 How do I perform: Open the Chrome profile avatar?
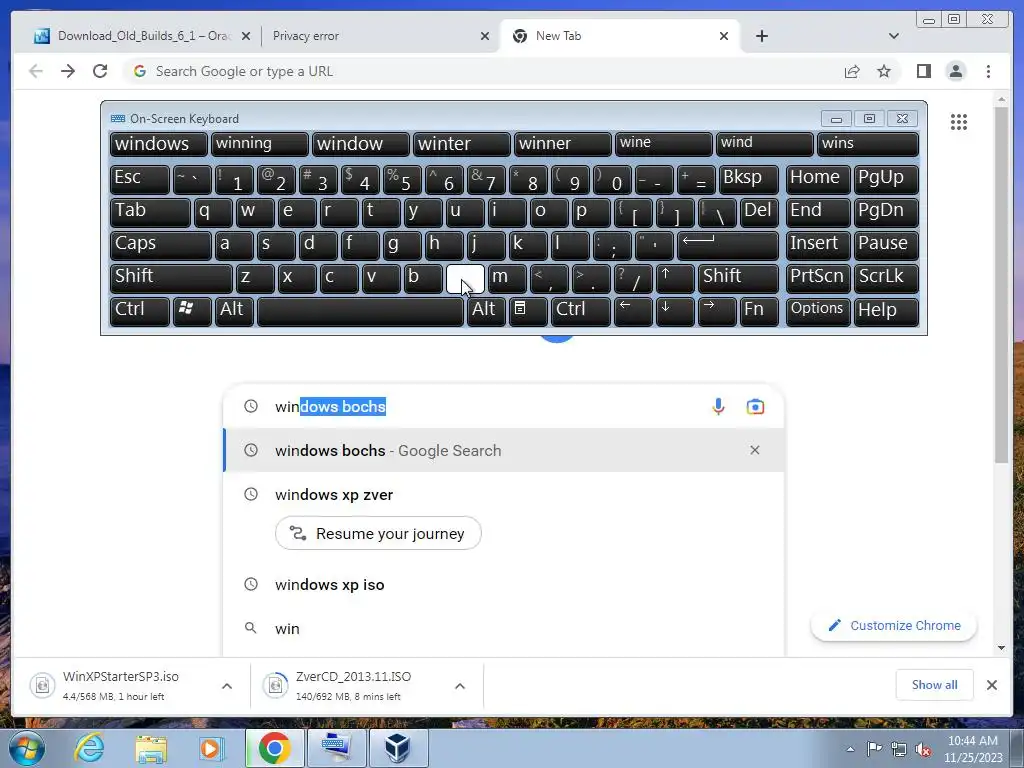pyautogui.click(x=955, y=71)
